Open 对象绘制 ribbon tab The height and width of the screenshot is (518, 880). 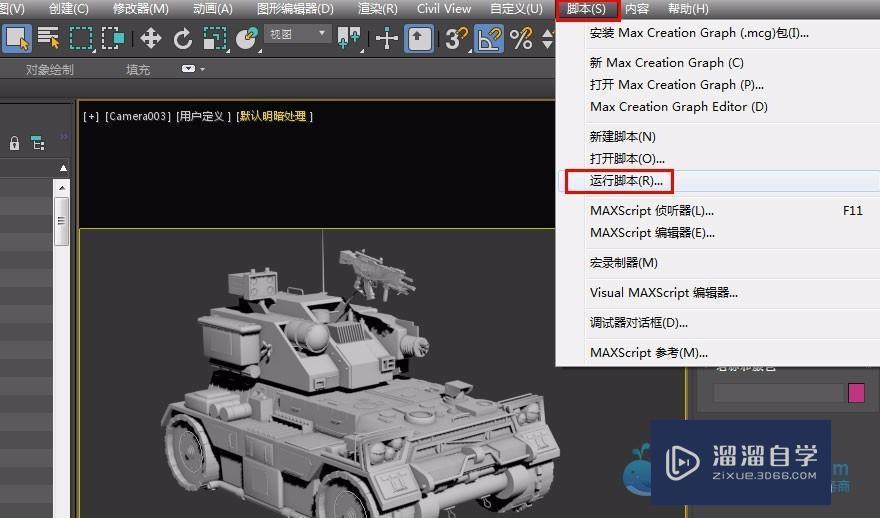click(x=49, y=70)
